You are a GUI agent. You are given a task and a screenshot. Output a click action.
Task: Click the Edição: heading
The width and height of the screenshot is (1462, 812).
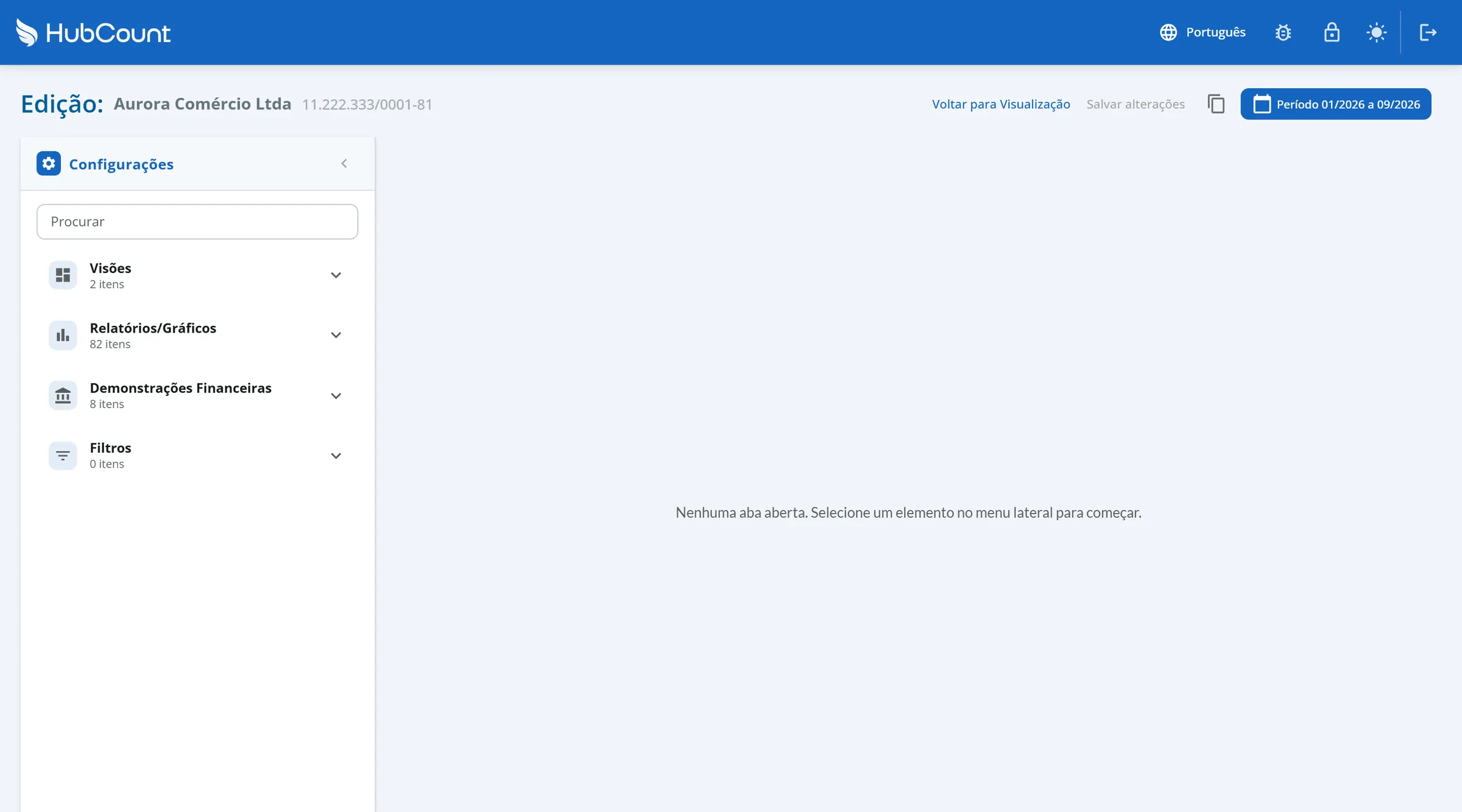pyautogui.click(x=62, y=104)
